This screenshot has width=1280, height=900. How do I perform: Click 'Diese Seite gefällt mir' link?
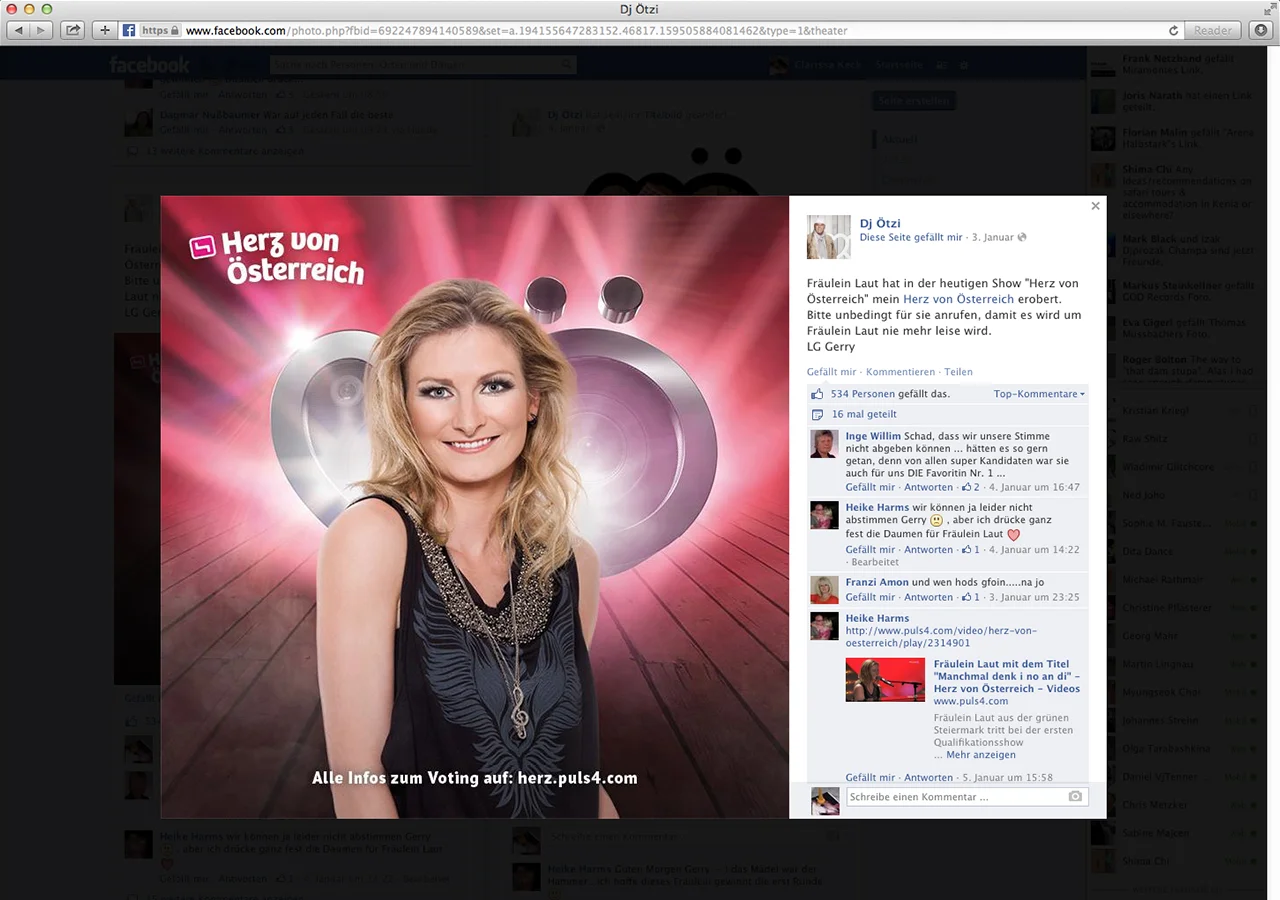tap(911, 237)
